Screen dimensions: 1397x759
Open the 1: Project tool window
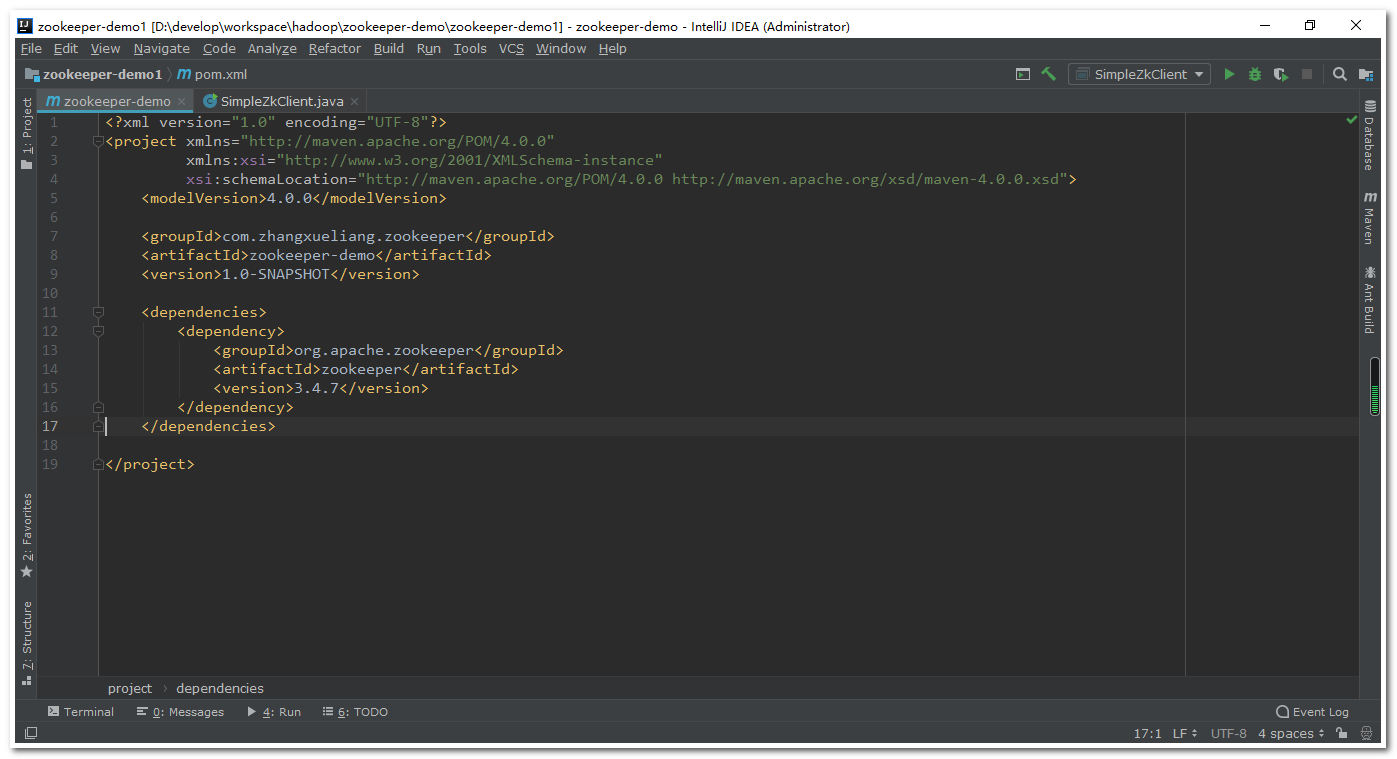tap(27, 134)
